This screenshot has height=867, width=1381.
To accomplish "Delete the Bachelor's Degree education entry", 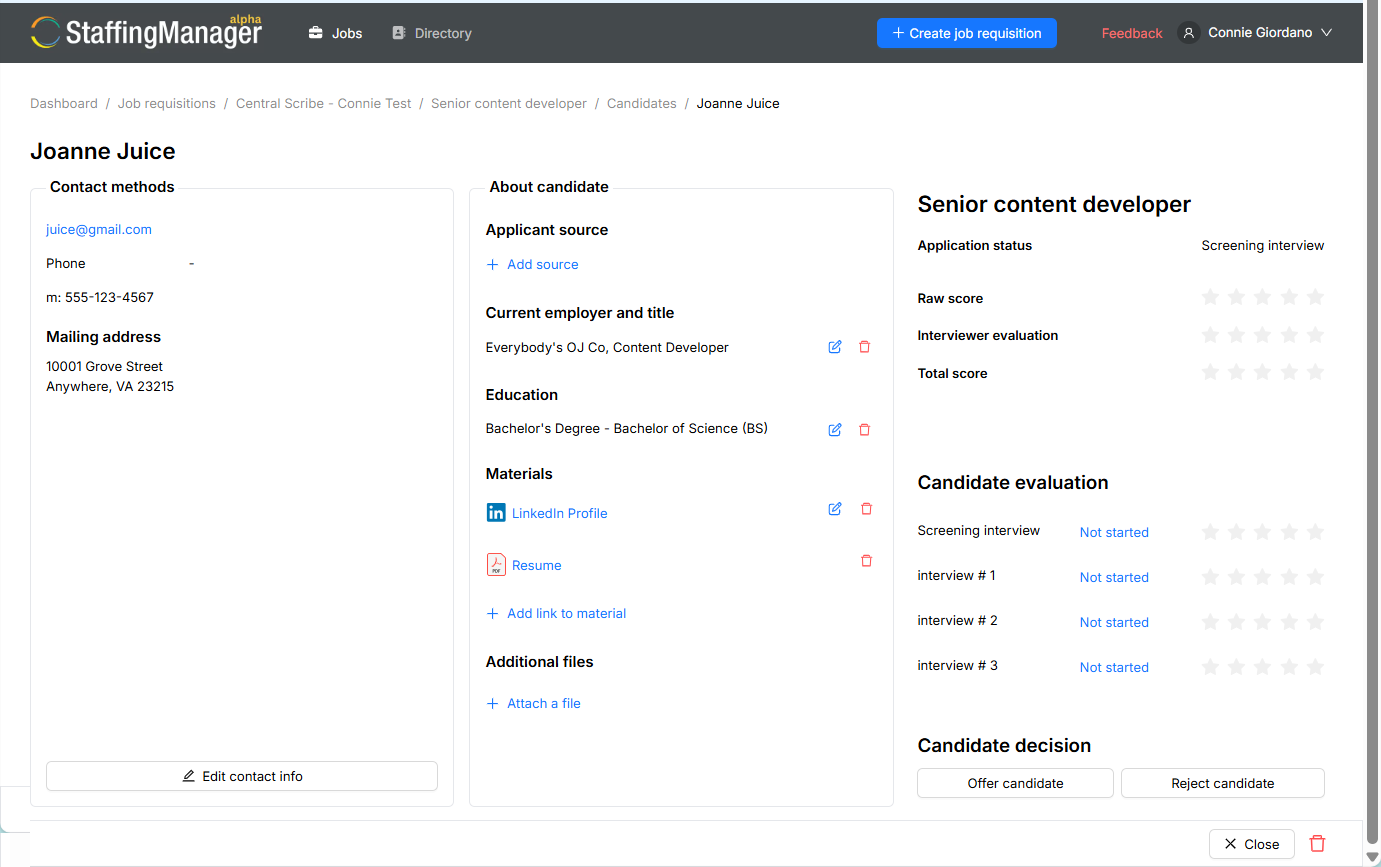I will (865, 429).
